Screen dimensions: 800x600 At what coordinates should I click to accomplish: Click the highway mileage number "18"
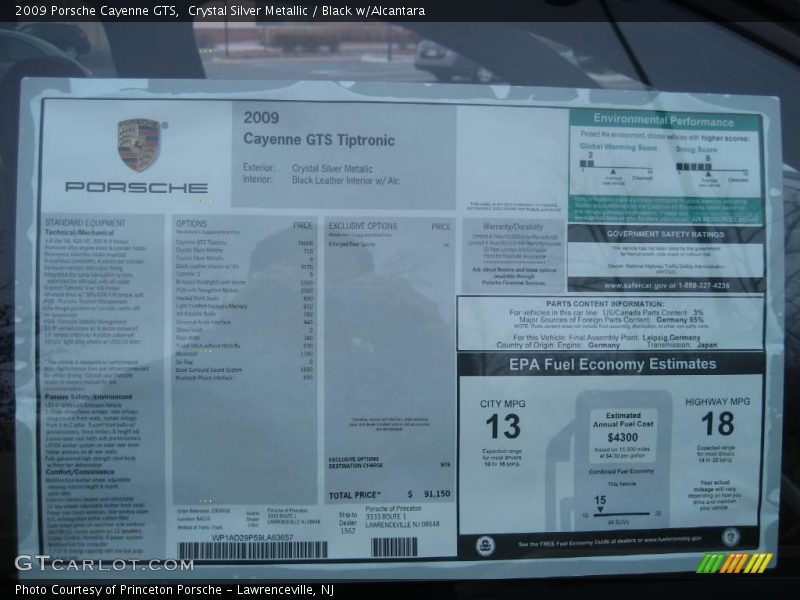coord(717,424)
